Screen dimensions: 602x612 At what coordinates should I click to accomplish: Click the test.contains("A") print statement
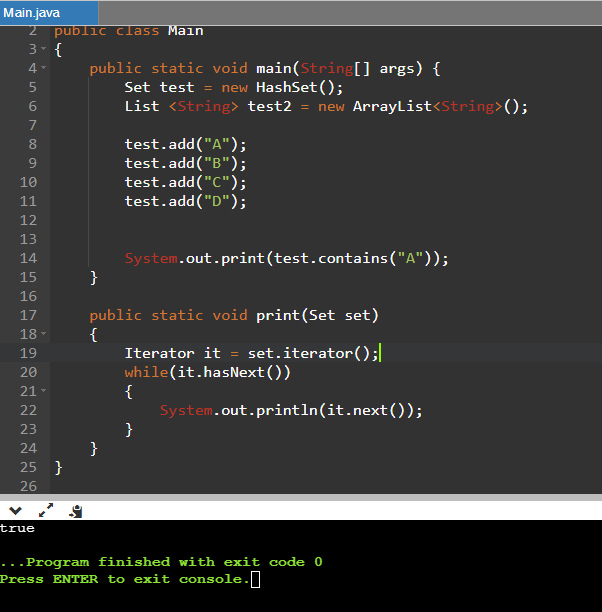click(287, 258)
